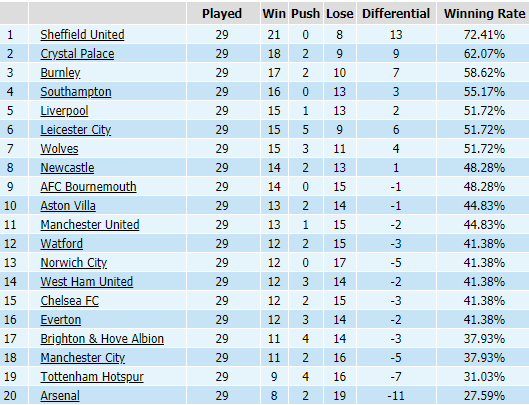Image resolution: width=529 pixels, height=405 pixels.
Task: Open the Crystal Palace team link
Action: [x=77, y=54]
